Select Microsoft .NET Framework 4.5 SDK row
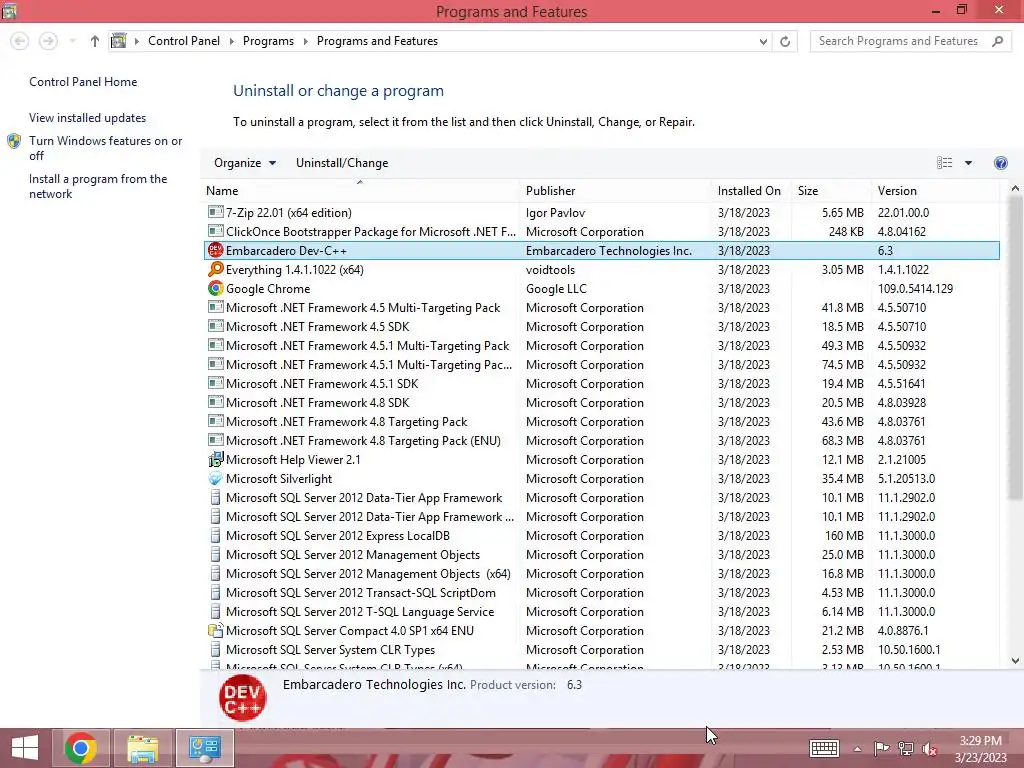This screenshot has width=1024, height=768. click(x=601, y=327)
